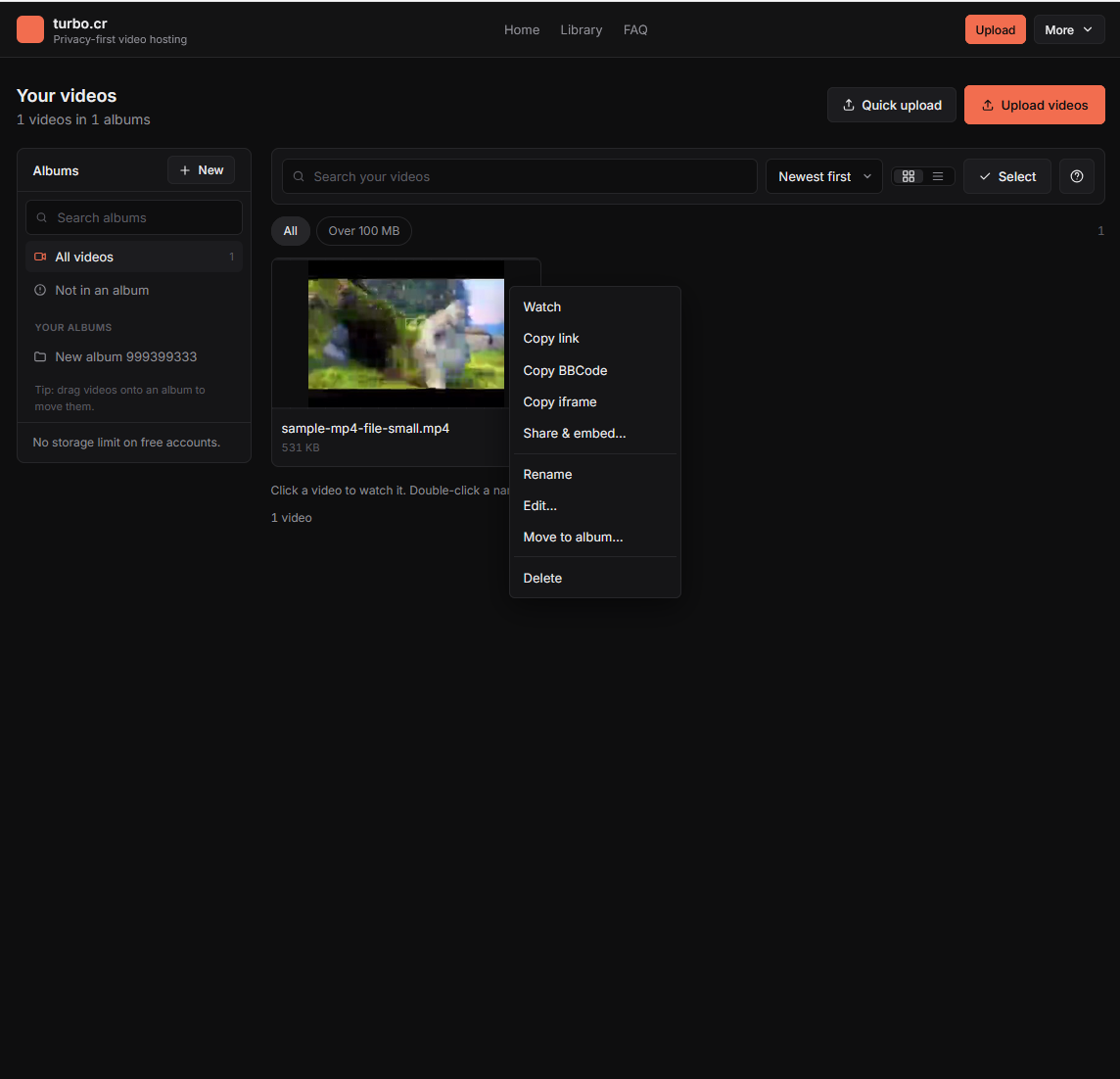Open Edit... from the context menu

594,506
